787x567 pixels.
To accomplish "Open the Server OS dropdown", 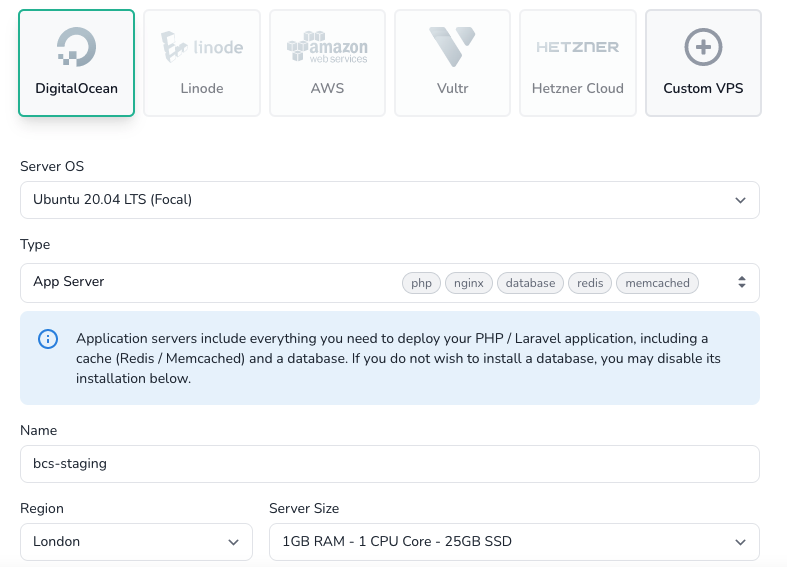I will coord(389,200).
